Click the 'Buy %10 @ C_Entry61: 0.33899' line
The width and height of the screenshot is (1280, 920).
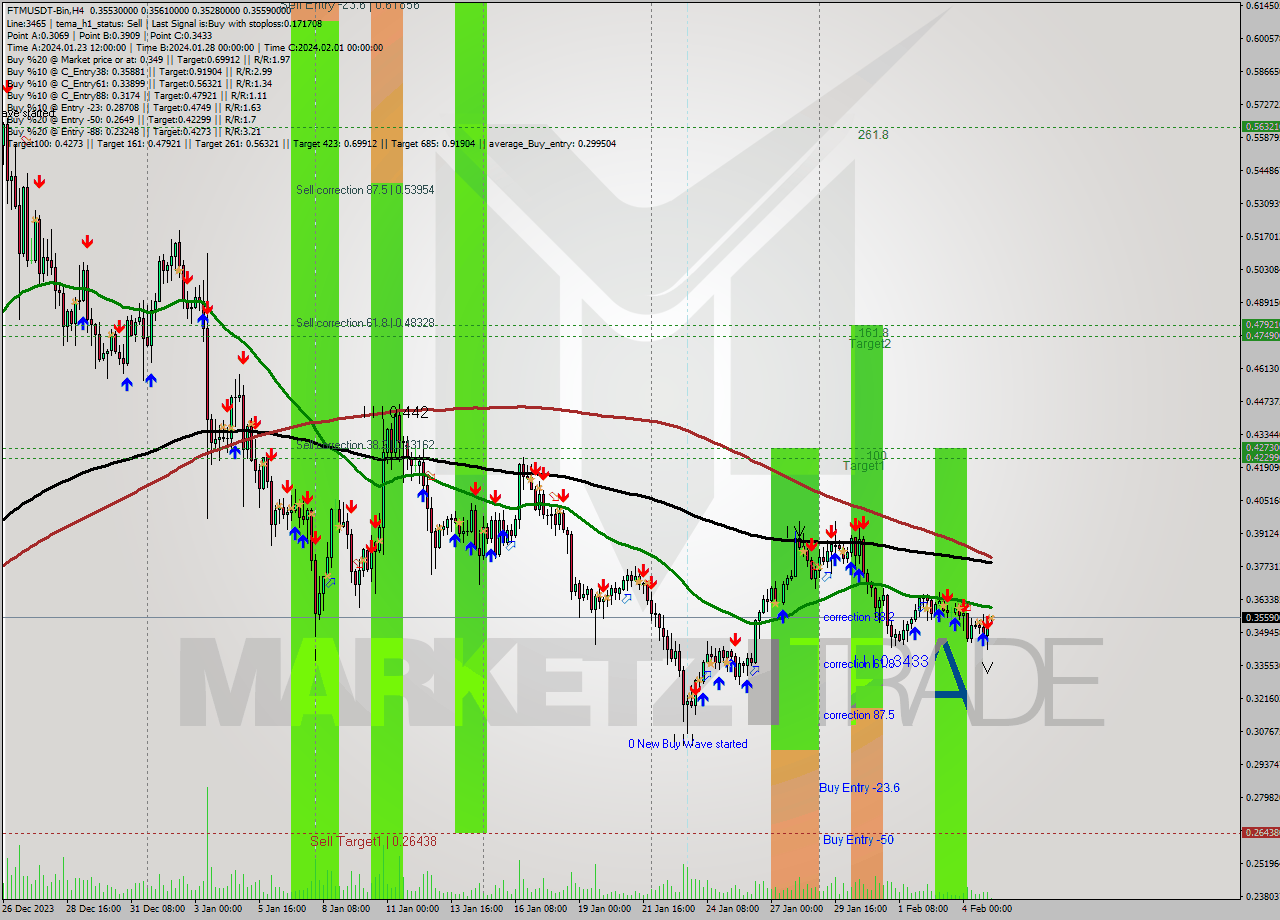(139, 83)
